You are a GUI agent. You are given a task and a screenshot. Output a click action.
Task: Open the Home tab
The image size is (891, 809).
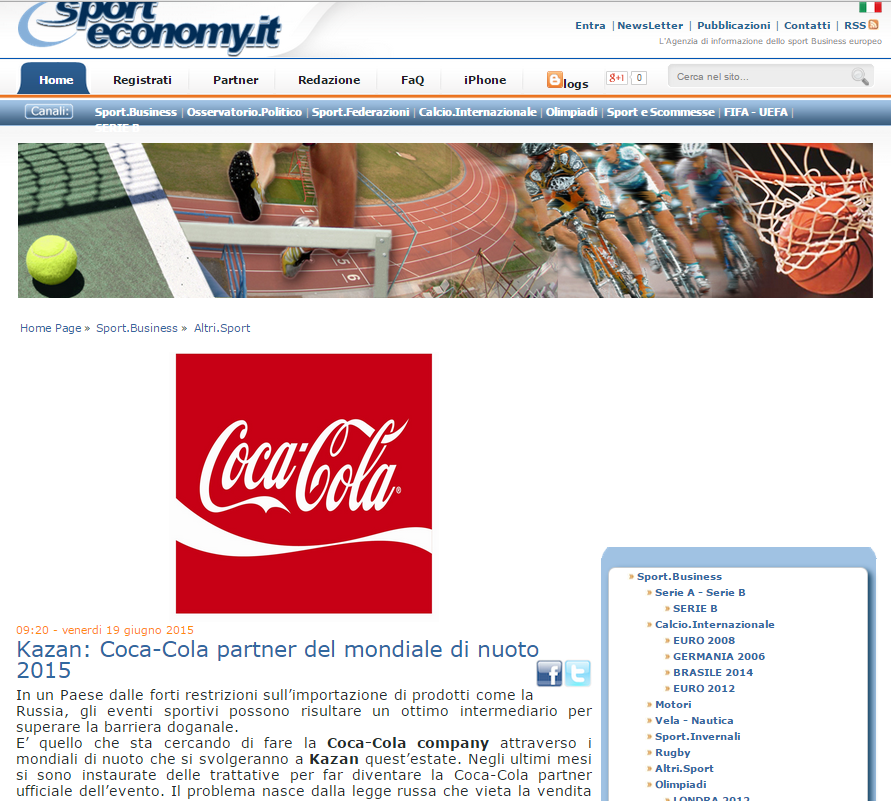click(x=56, y=80)
